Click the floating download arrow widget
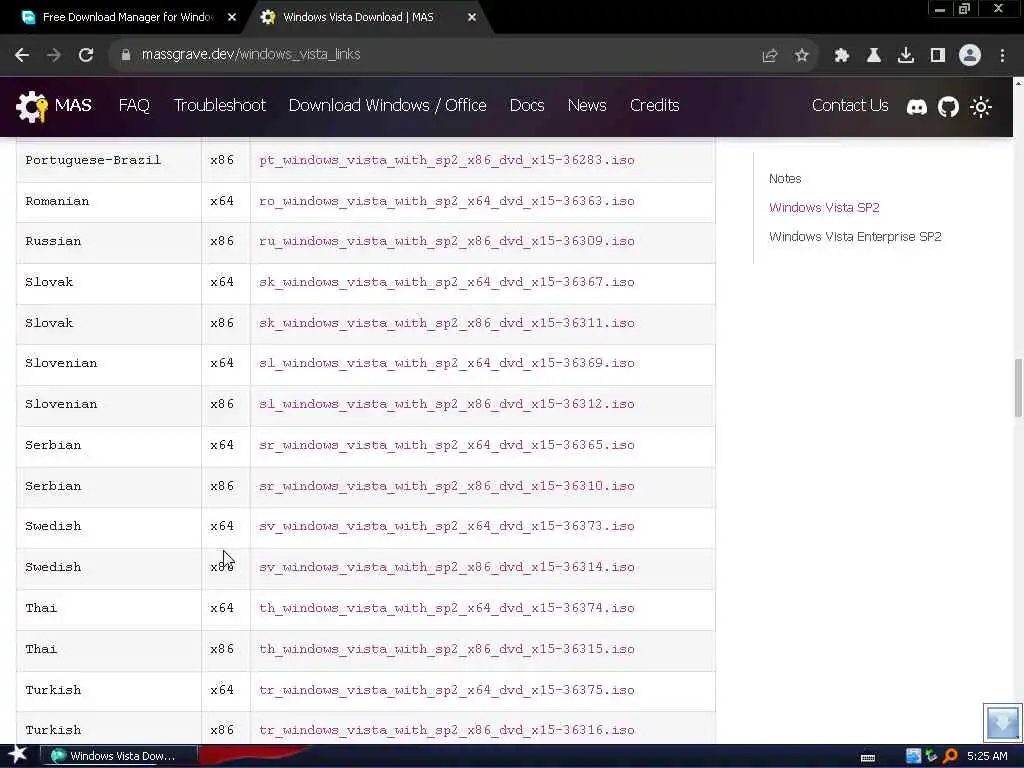1024x768 pixels. tap(1002, 722)
